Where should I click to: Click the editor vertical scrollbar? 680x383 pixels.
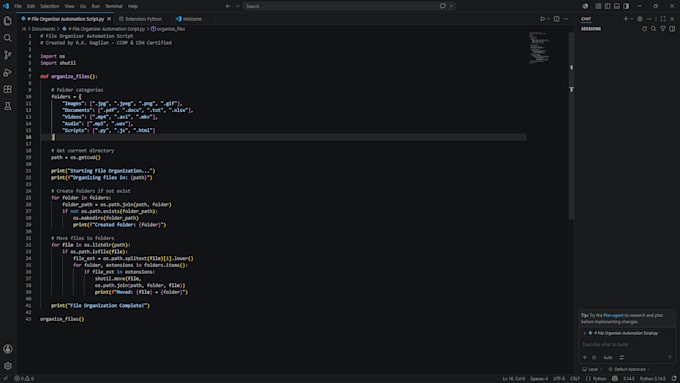pyautogui.click(x=571, y=126)
